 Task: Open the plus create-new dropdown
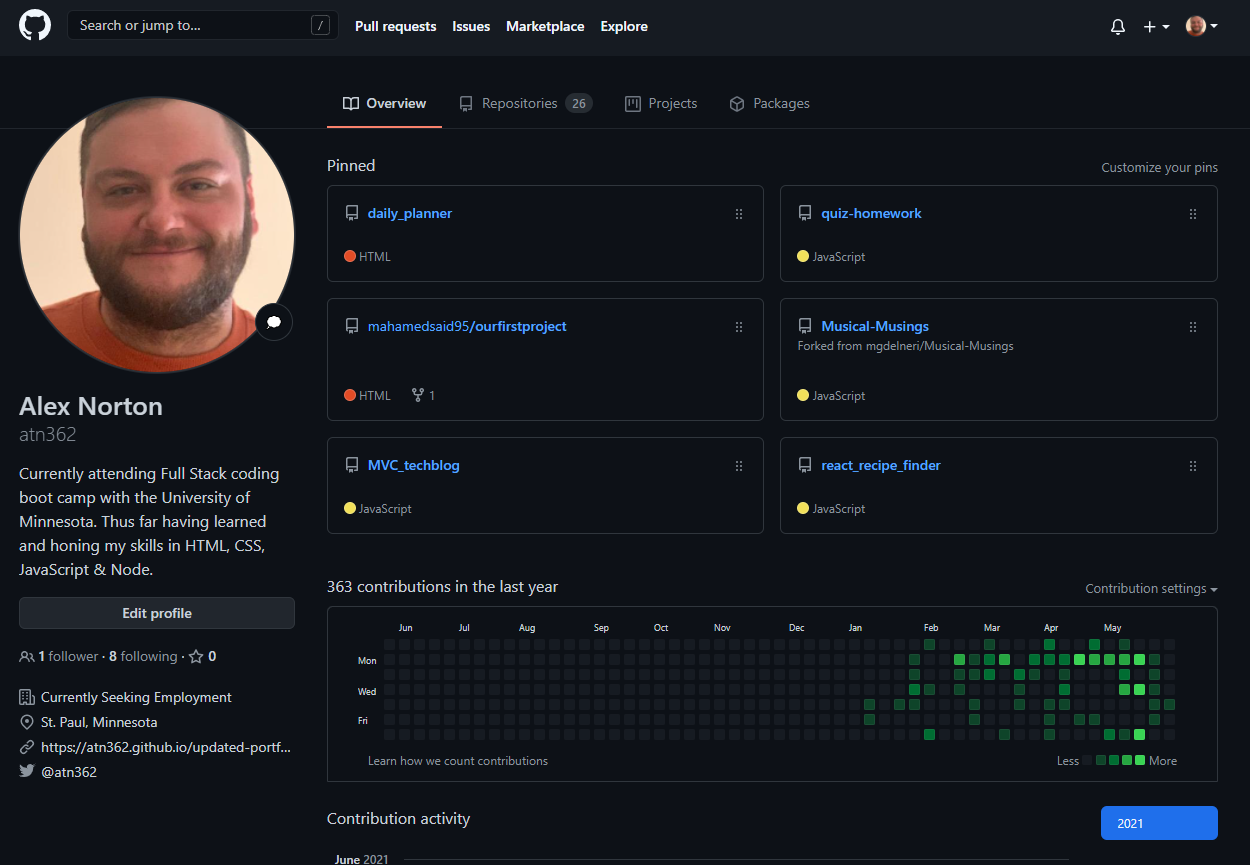(1156, 27)
